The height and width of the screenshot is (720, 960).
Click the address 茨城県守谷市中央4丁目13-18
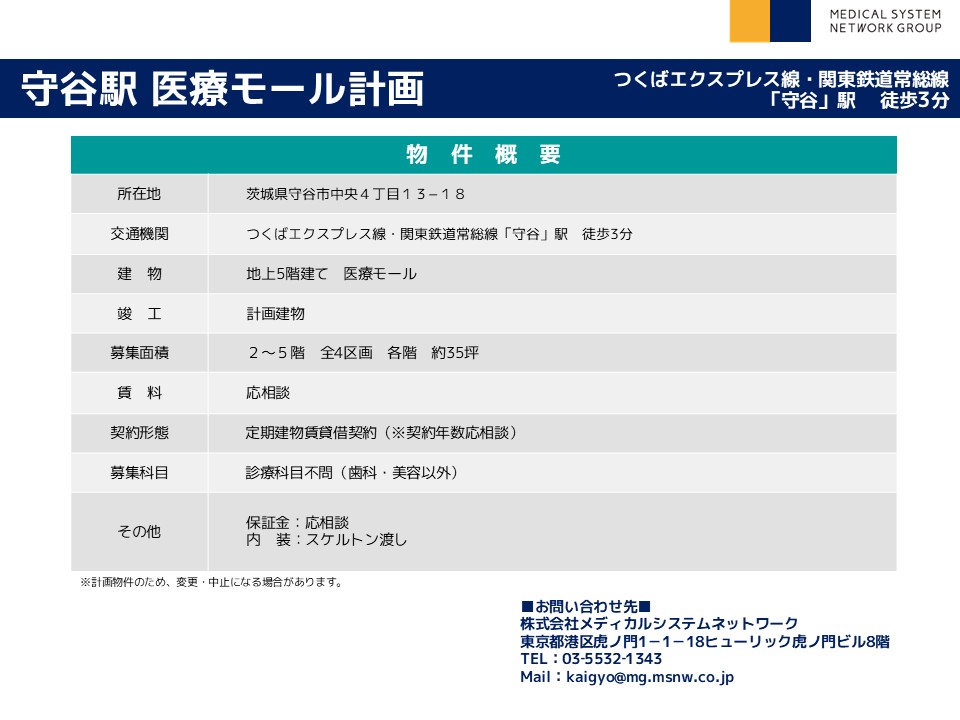point(355,194)
